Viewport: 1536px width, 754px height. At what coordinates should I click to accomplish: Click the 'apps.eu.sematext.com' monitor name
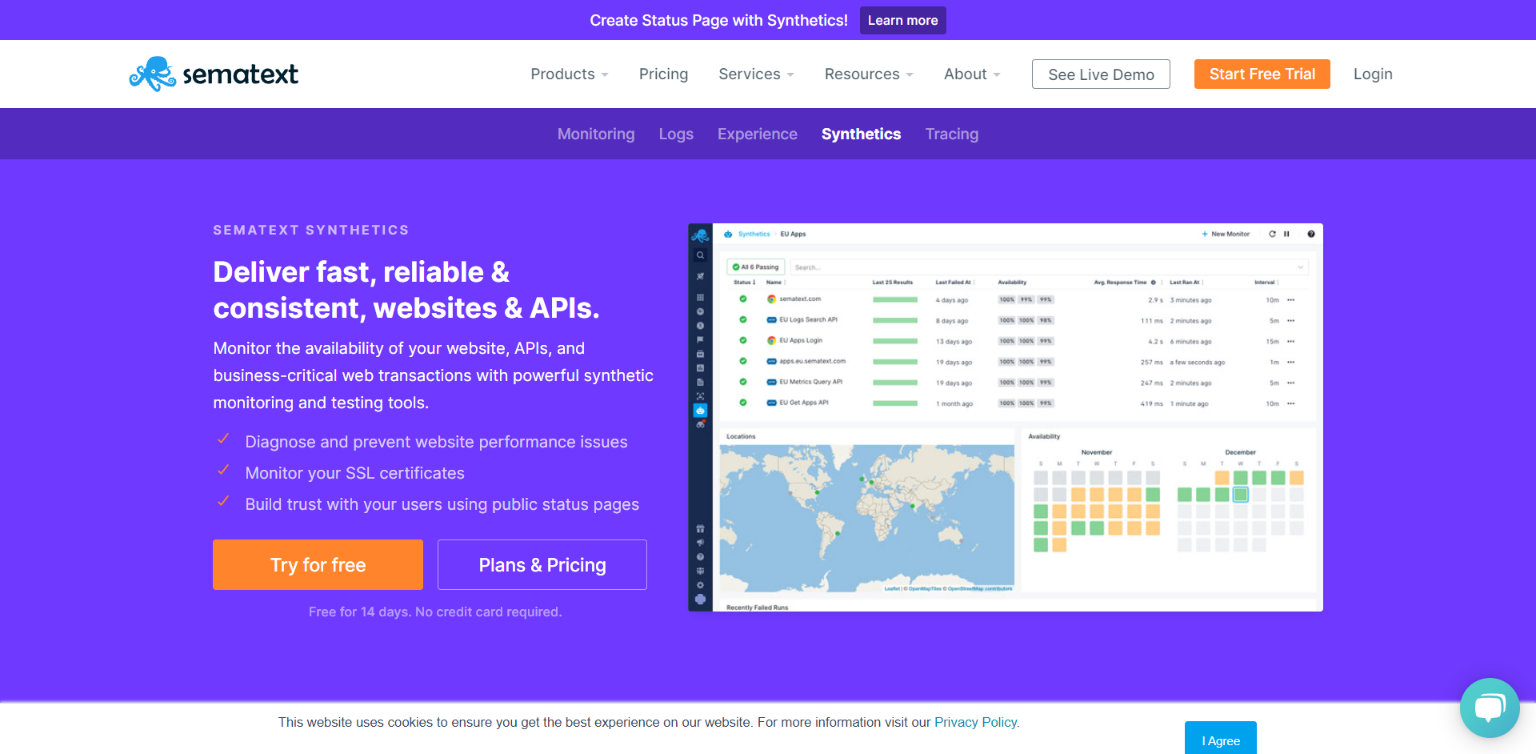click(813, 361)
